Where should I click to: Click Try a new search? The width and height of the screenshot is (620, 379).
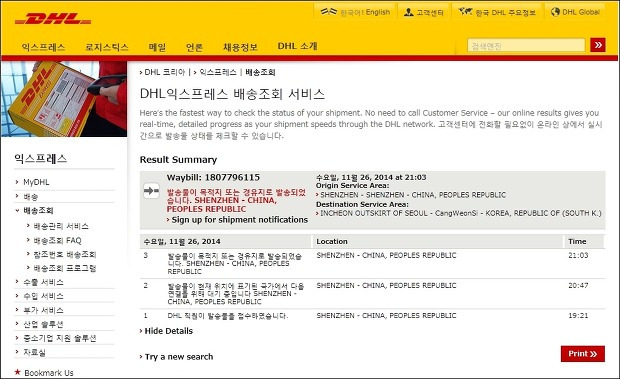point(179,357)
